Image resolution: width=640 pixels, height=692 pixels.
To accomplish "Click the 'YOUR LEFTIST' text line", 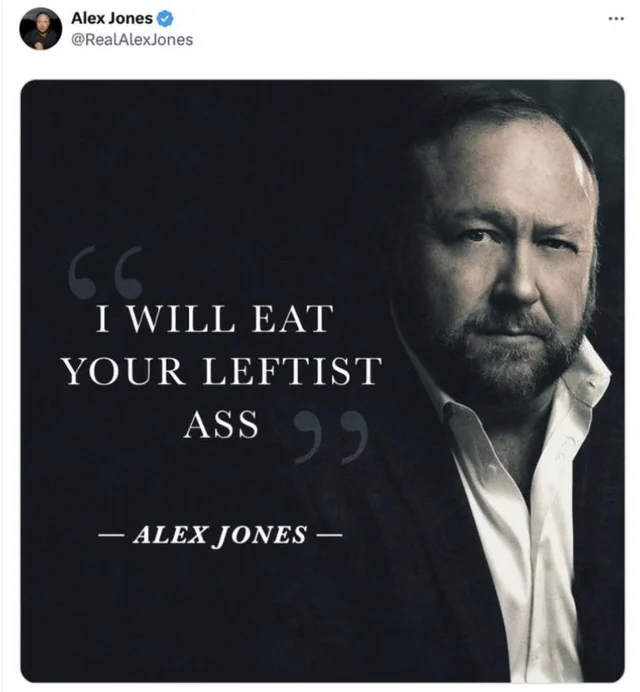I will coord(221,371).
